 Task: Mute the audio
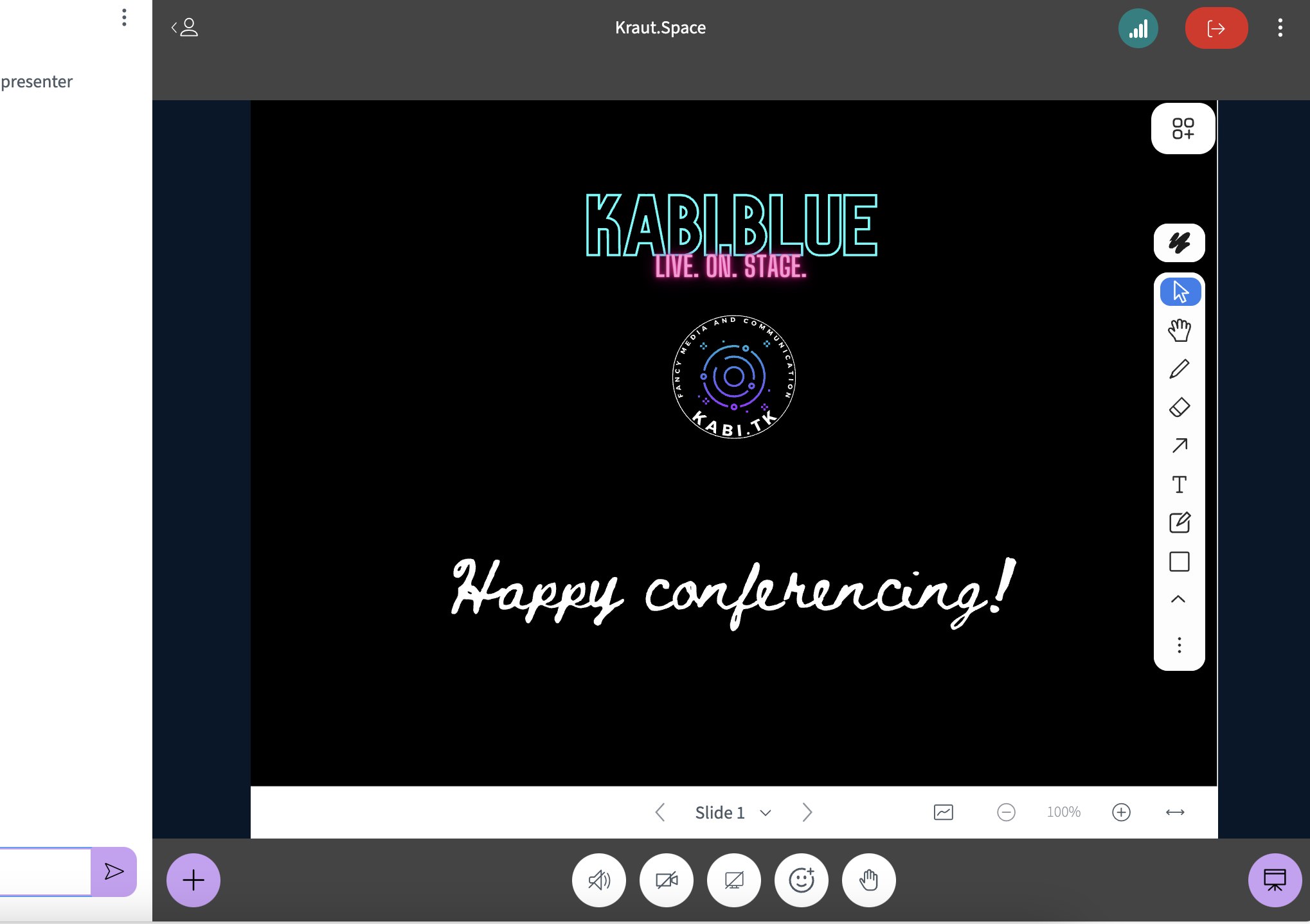tap(598, 880)
